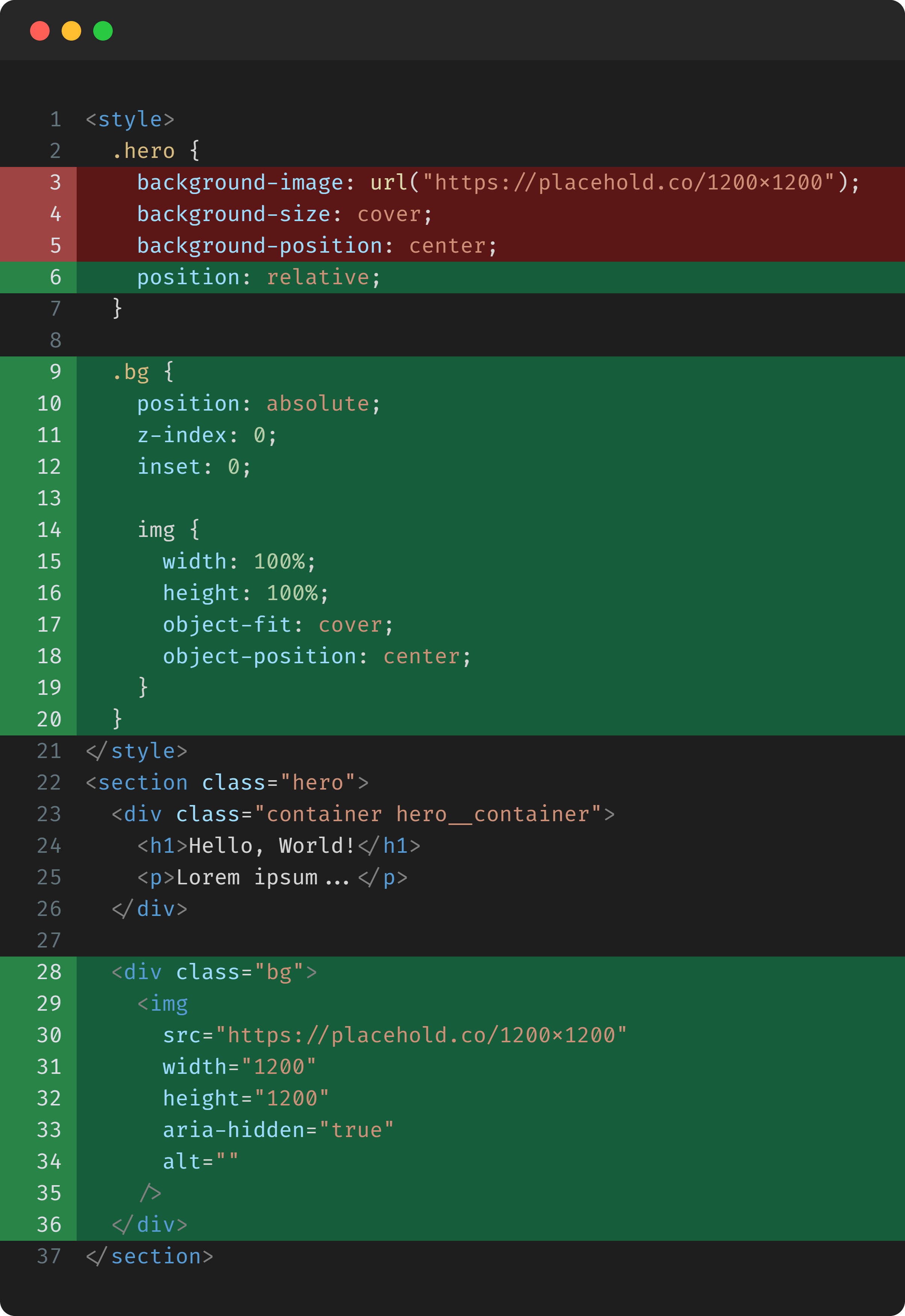Viewport: 905px width, 1316px height.
Task: Click line number 20 in the gutter
Action: click(49, 720)
